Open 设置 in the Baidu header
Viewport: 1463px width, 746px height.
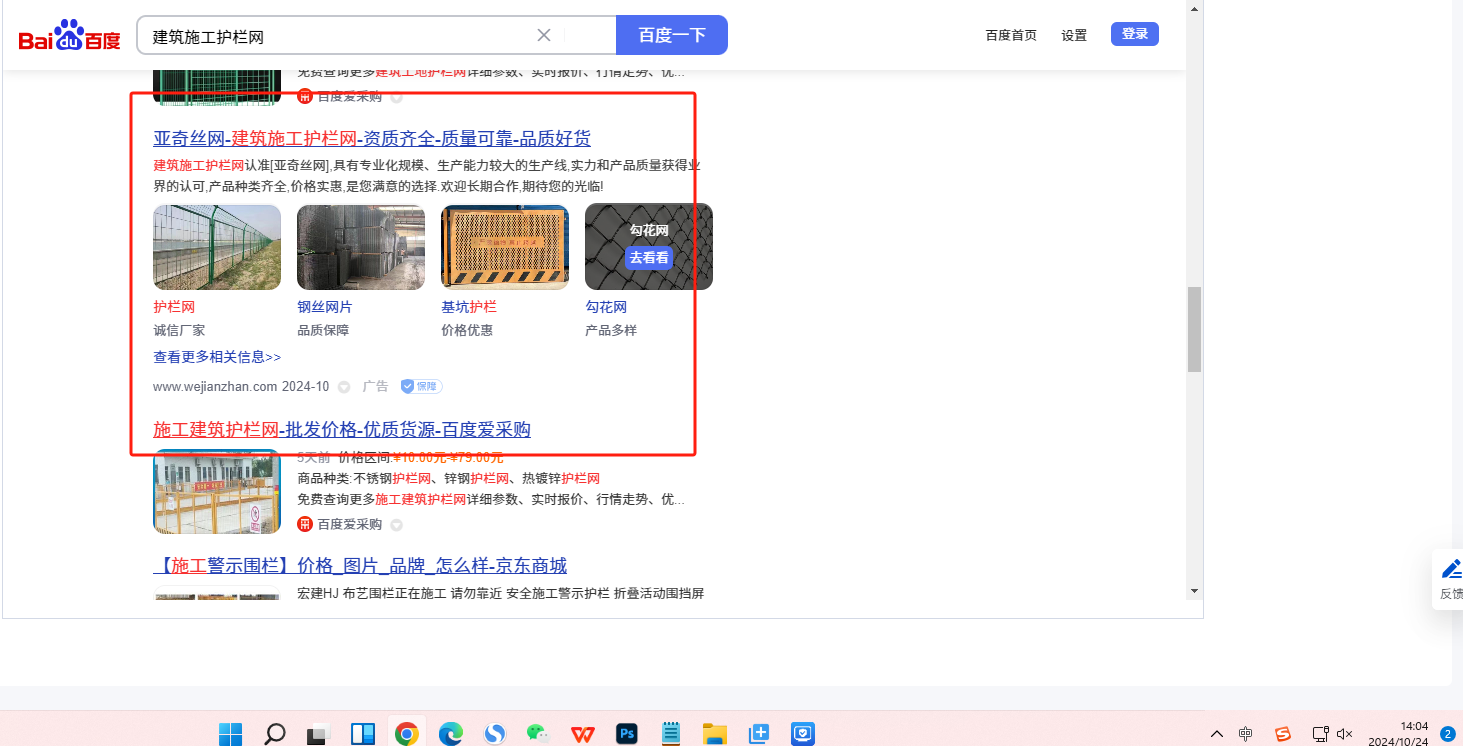point(1074,35)
